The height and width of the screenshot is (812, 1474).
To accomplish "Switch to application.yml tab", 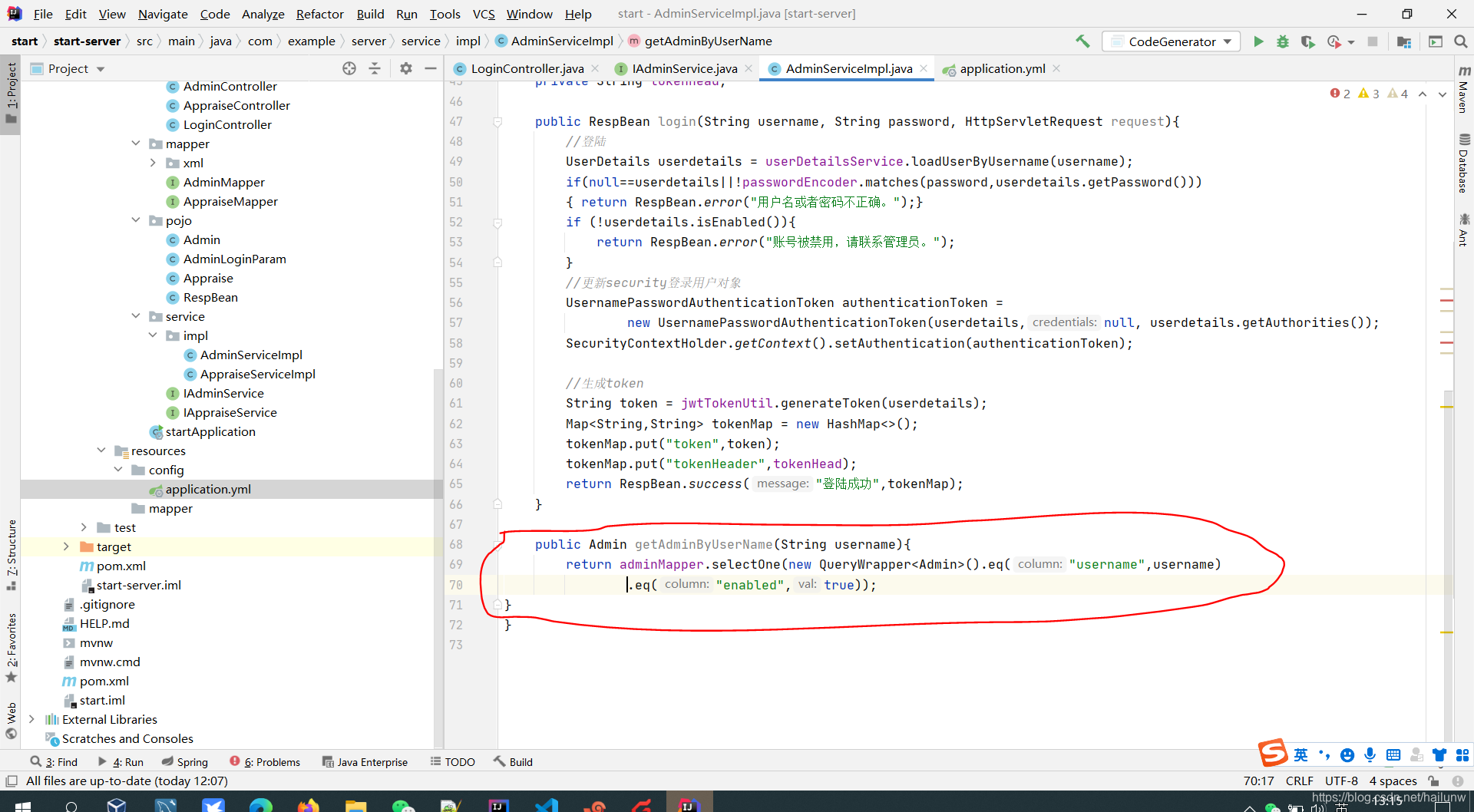I will 1003,68.
